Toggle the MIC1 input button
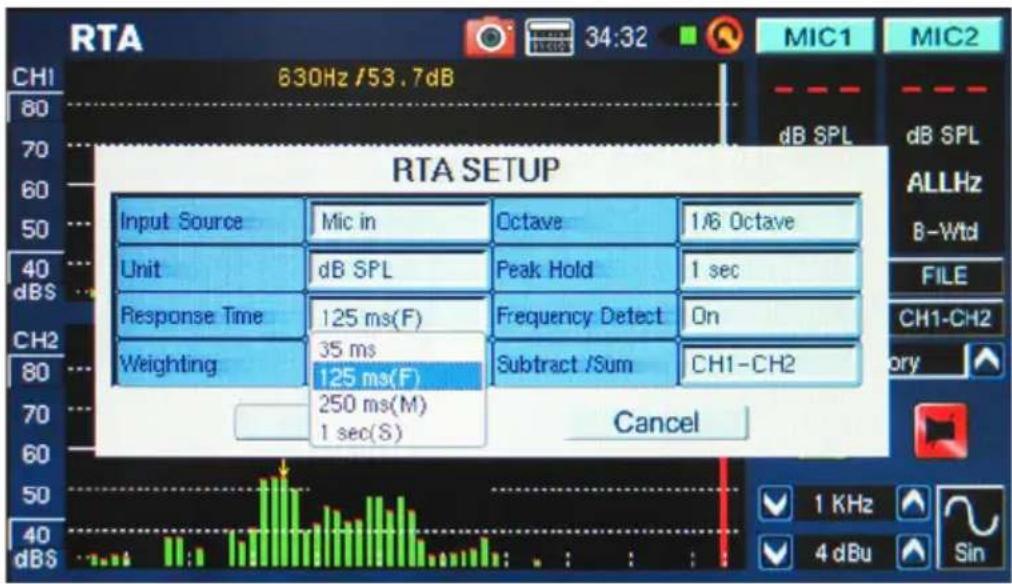 816,36
